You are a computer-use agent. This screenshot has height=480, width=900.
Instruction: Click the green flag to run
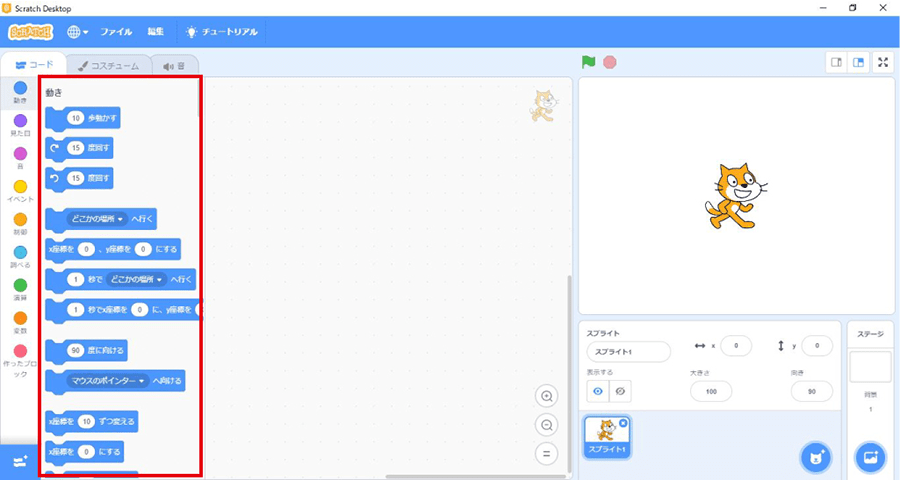pyautogui.click(x=588, y=62)
